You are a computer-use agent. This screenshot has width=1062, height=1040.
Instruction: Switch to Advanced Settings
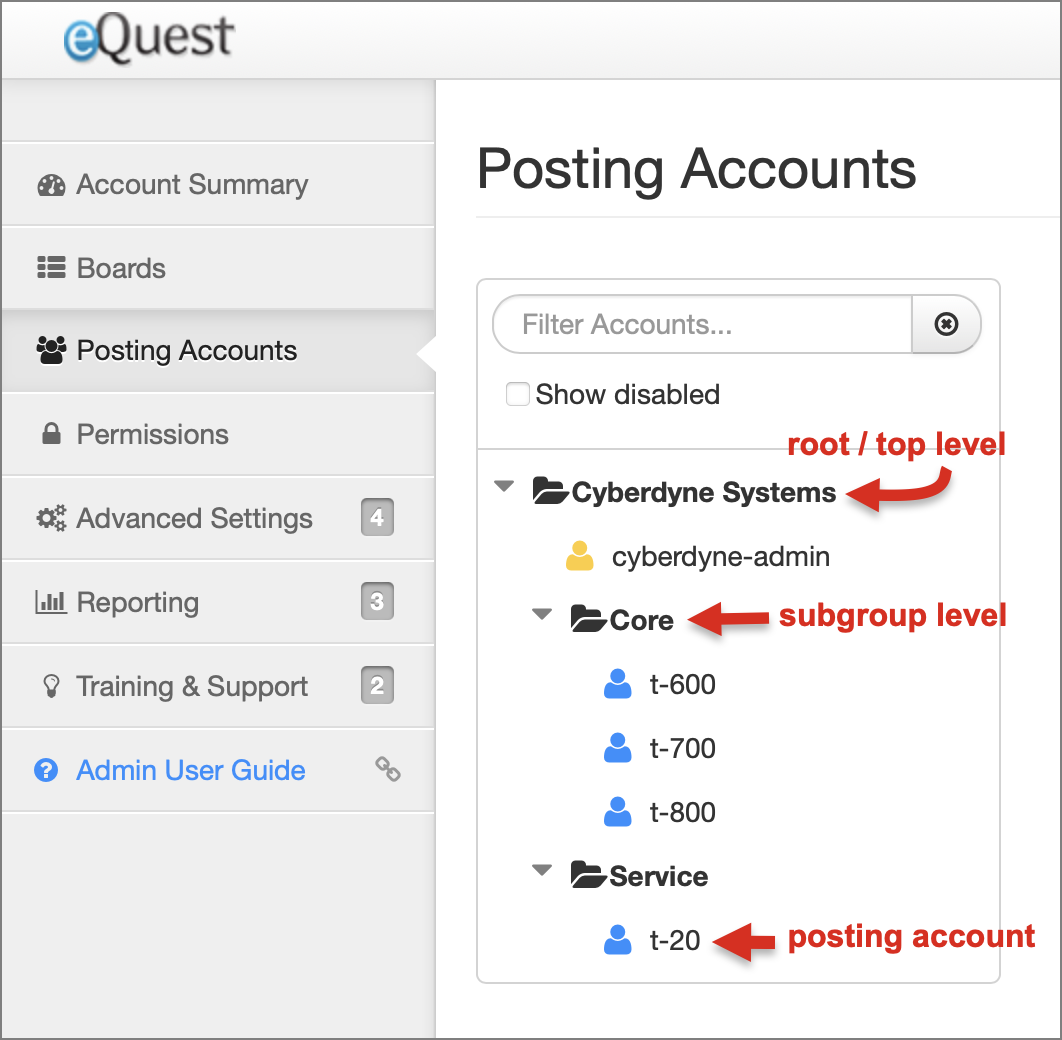click(x=193, y=519)
